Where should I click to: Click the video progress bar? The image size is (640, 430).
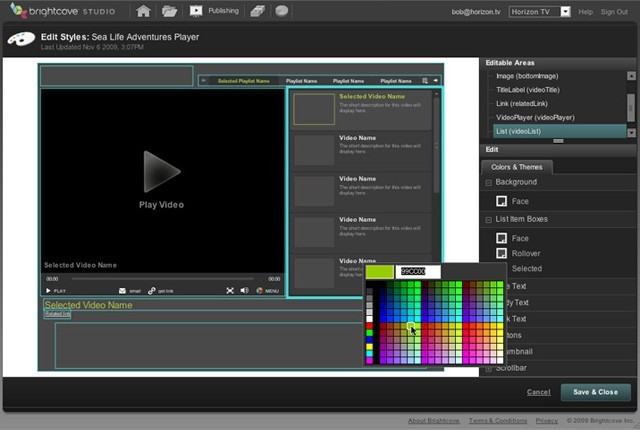163,279
